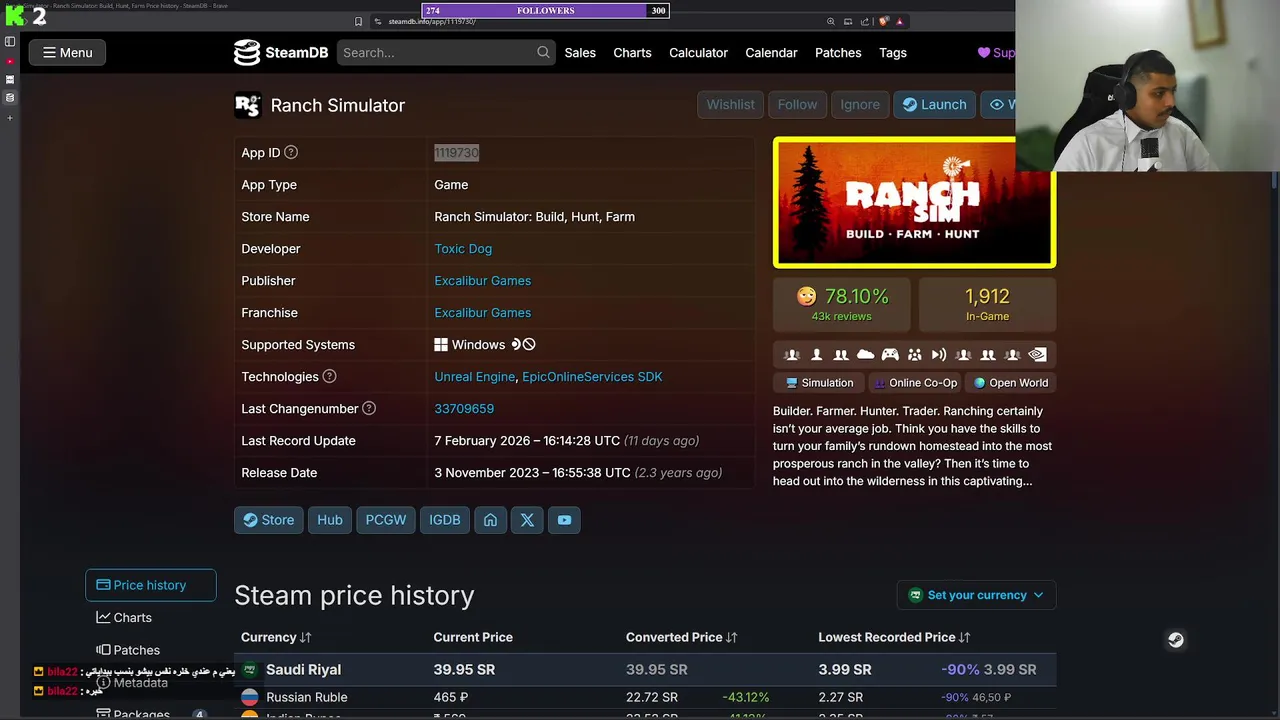Open the Calculator page
The height and width of the screenshot is (720, 1280).
point(698,53)
